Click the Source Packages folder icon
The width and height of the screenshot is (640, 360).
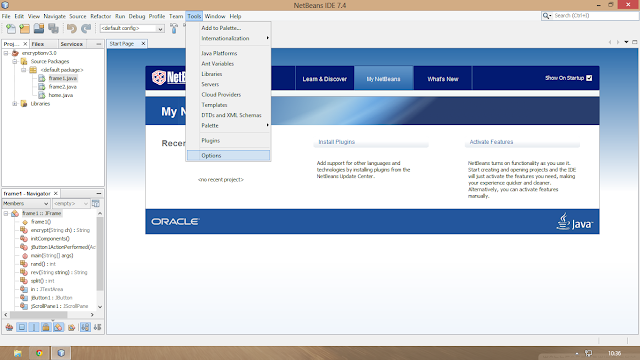24,62
